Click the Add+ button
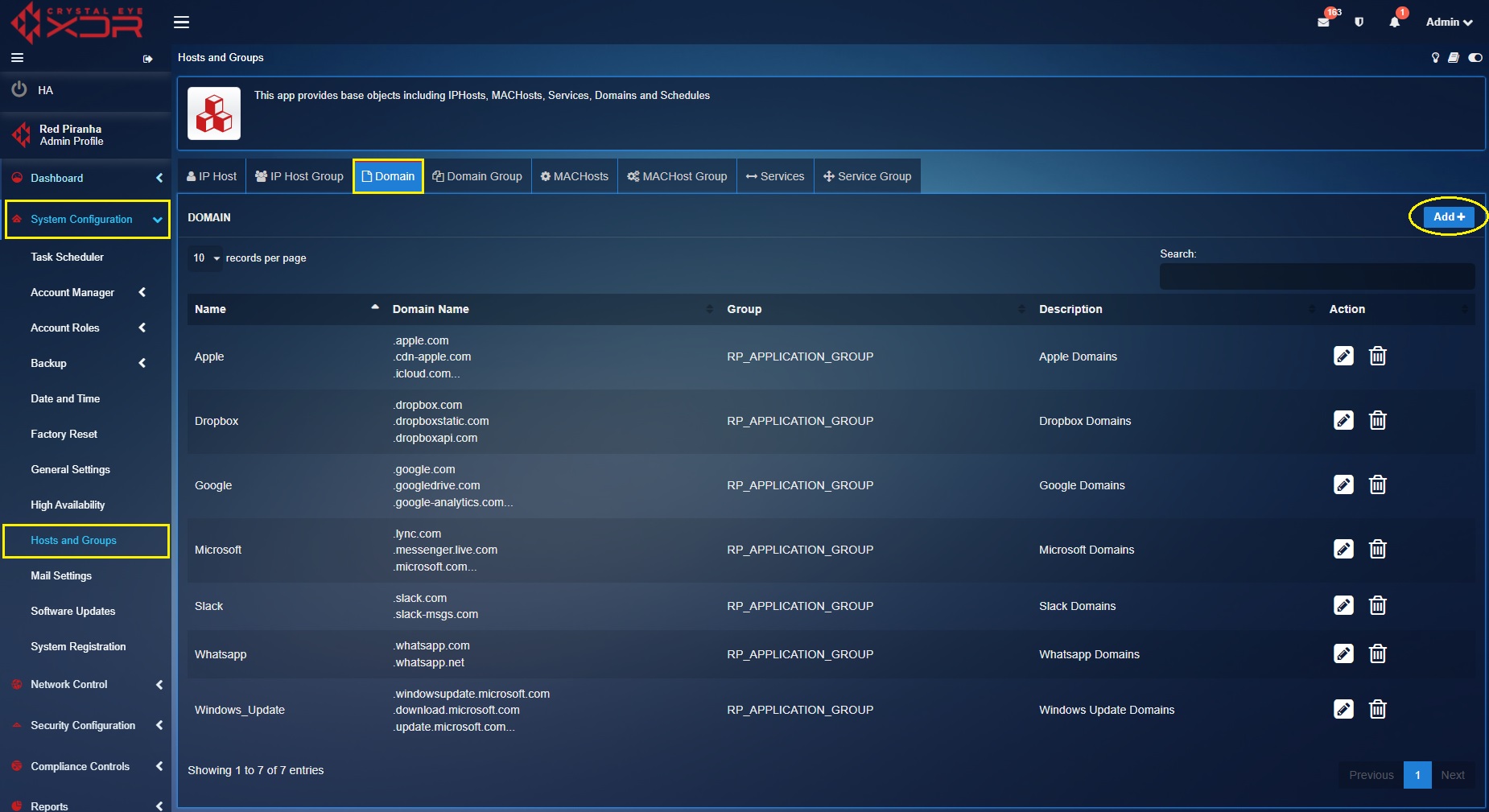The width and height of the screenshot is (1489, 812). click(1449, 216)
